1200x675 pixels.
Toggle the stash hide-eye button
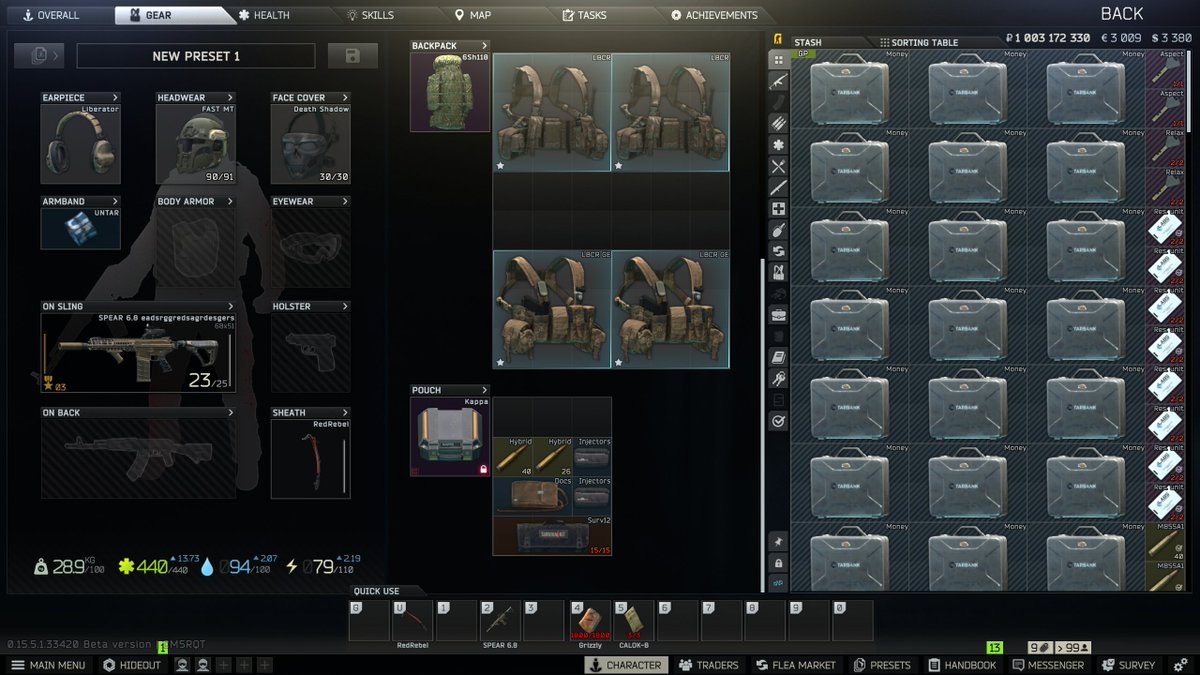(x=778, y=584)
